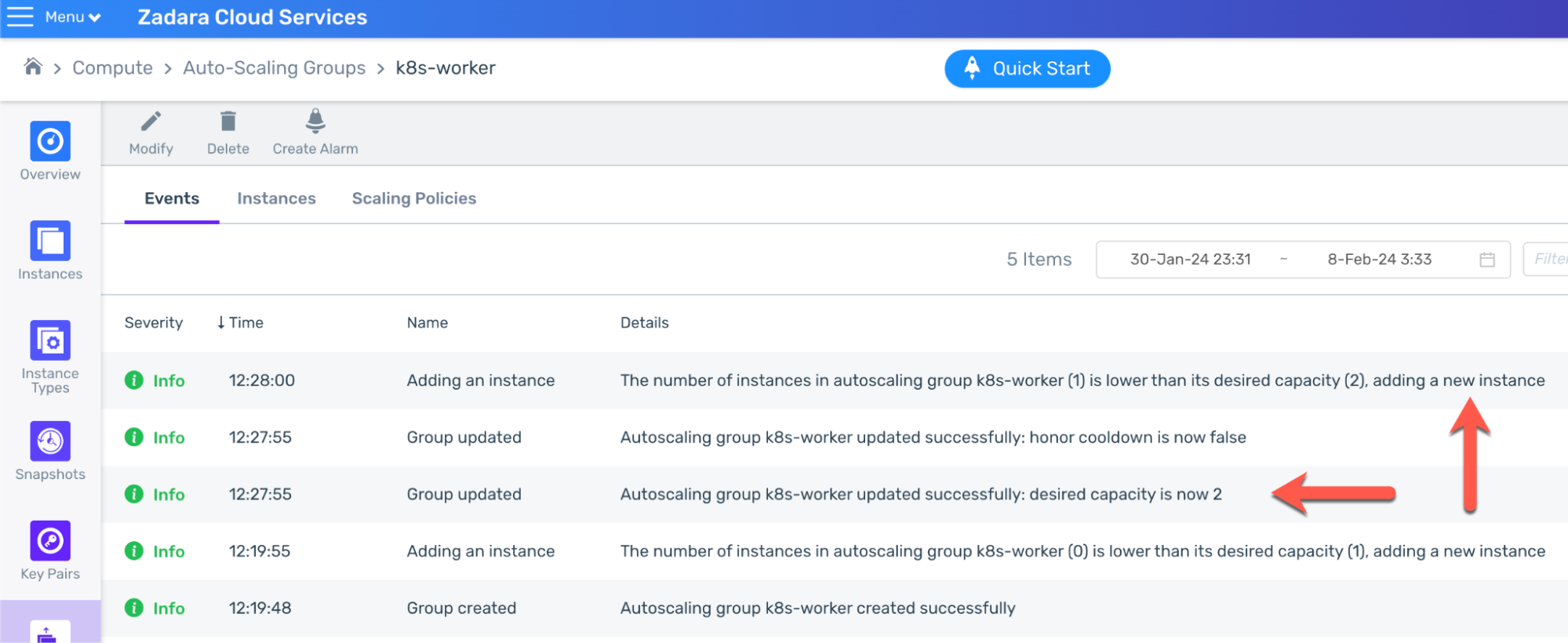1568x643 pixels.
Task: Select 'Group created' event name
Action: 461,608
